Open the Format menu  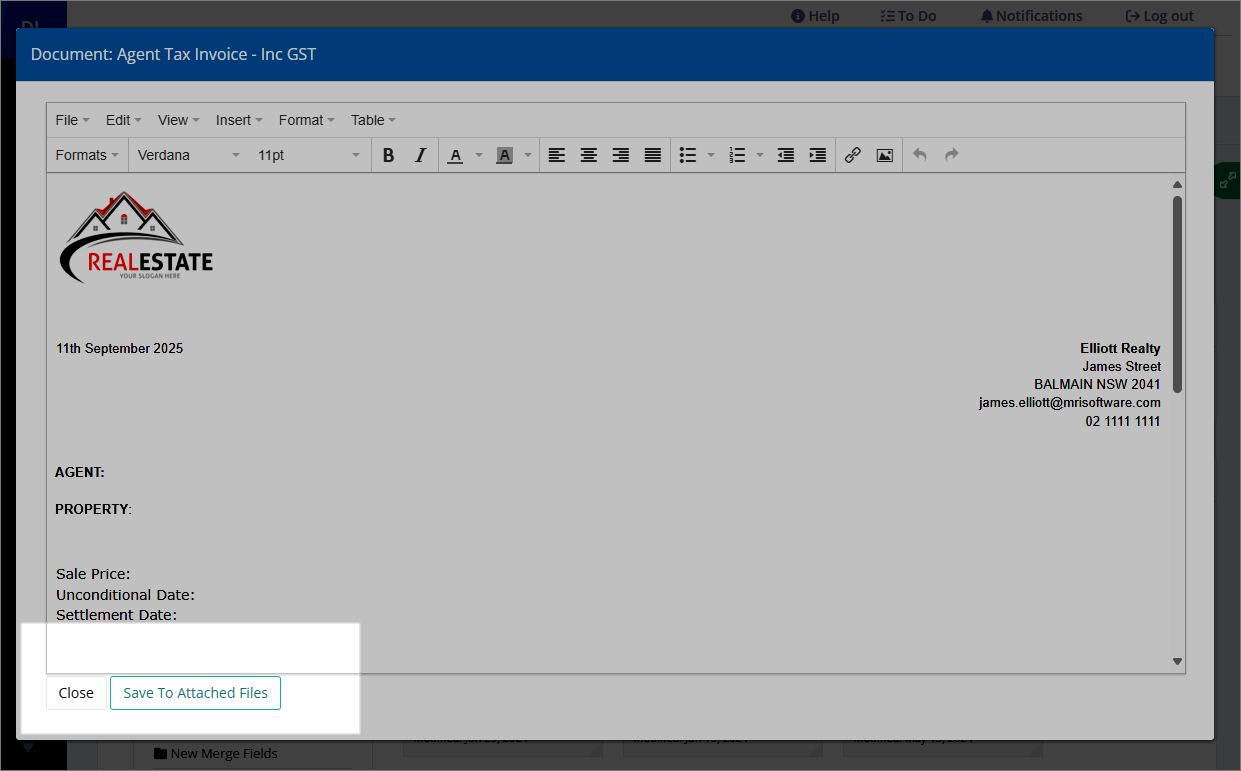click(x=306, y=120)
